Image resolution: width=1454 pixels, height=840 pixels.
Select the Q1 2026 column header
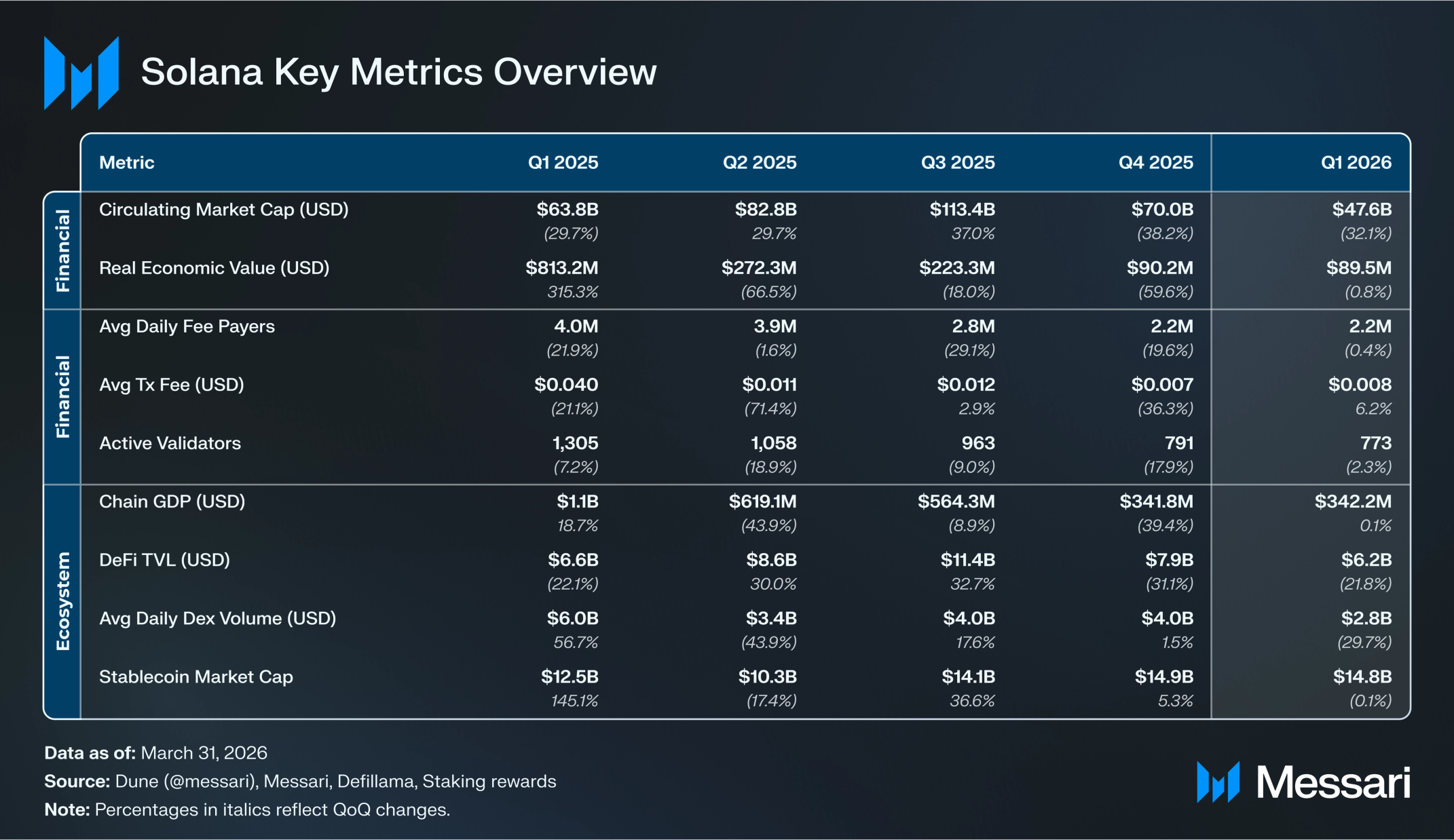coord(1356,162)
